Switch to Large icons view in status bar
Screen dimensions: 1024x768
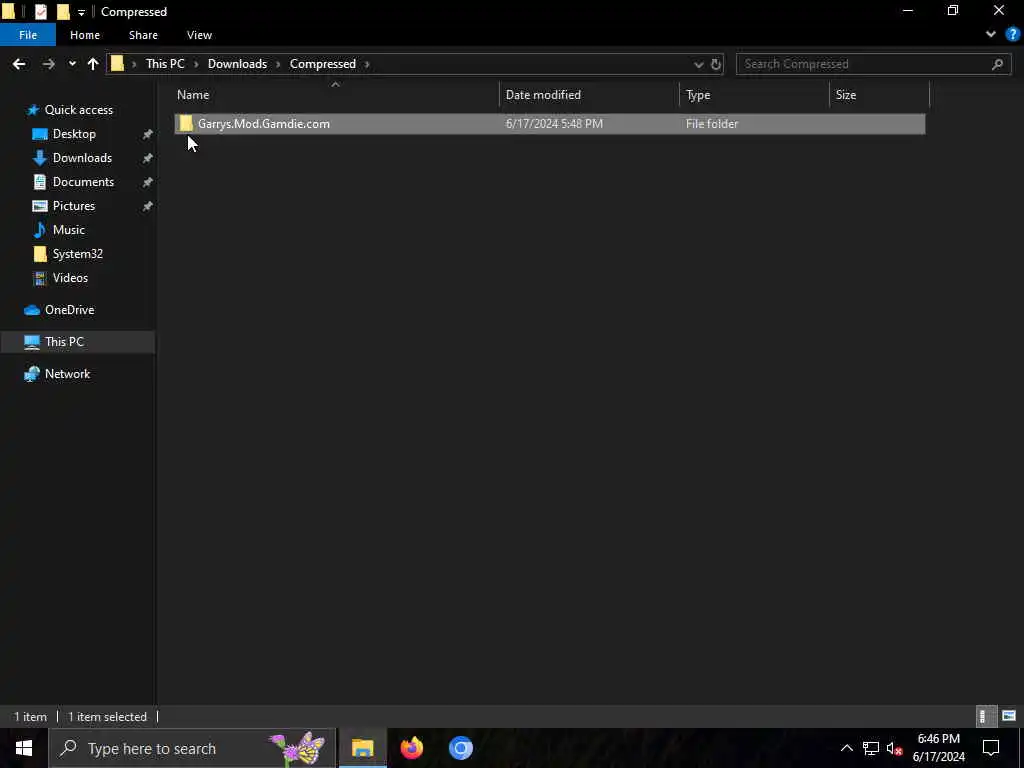[x=1008, y=716]
